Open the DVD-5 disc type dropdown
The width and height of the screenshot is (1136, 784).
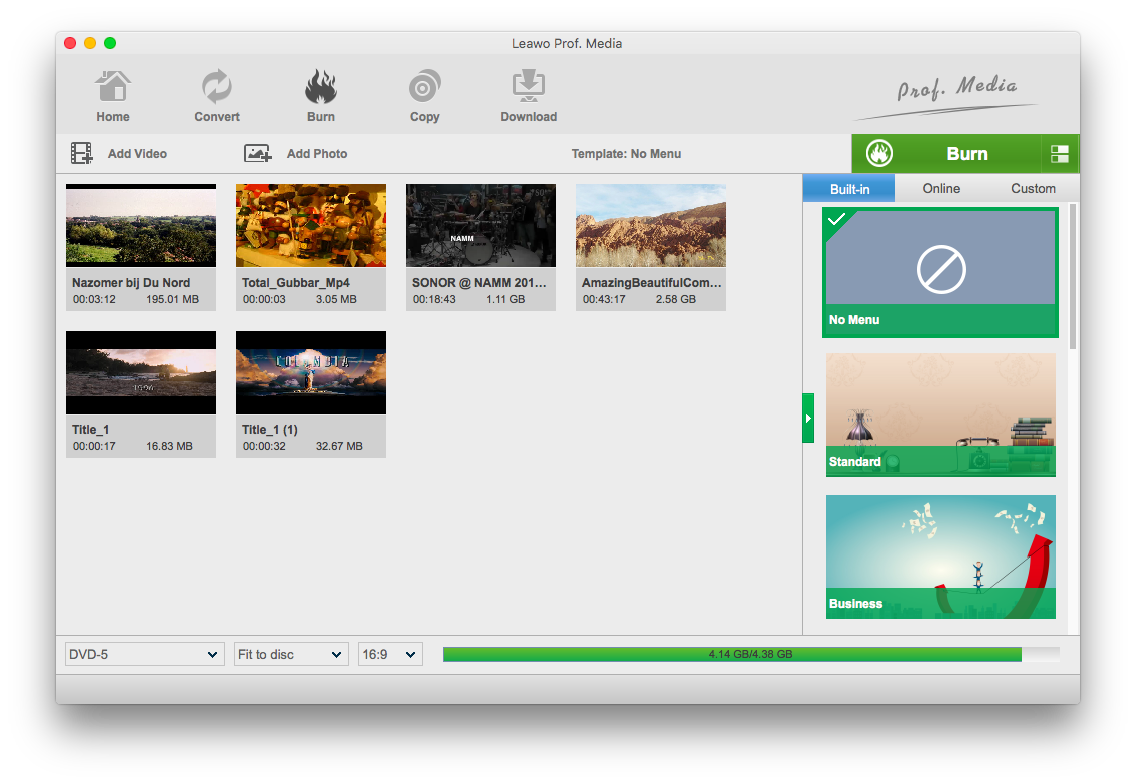point(144,654)
